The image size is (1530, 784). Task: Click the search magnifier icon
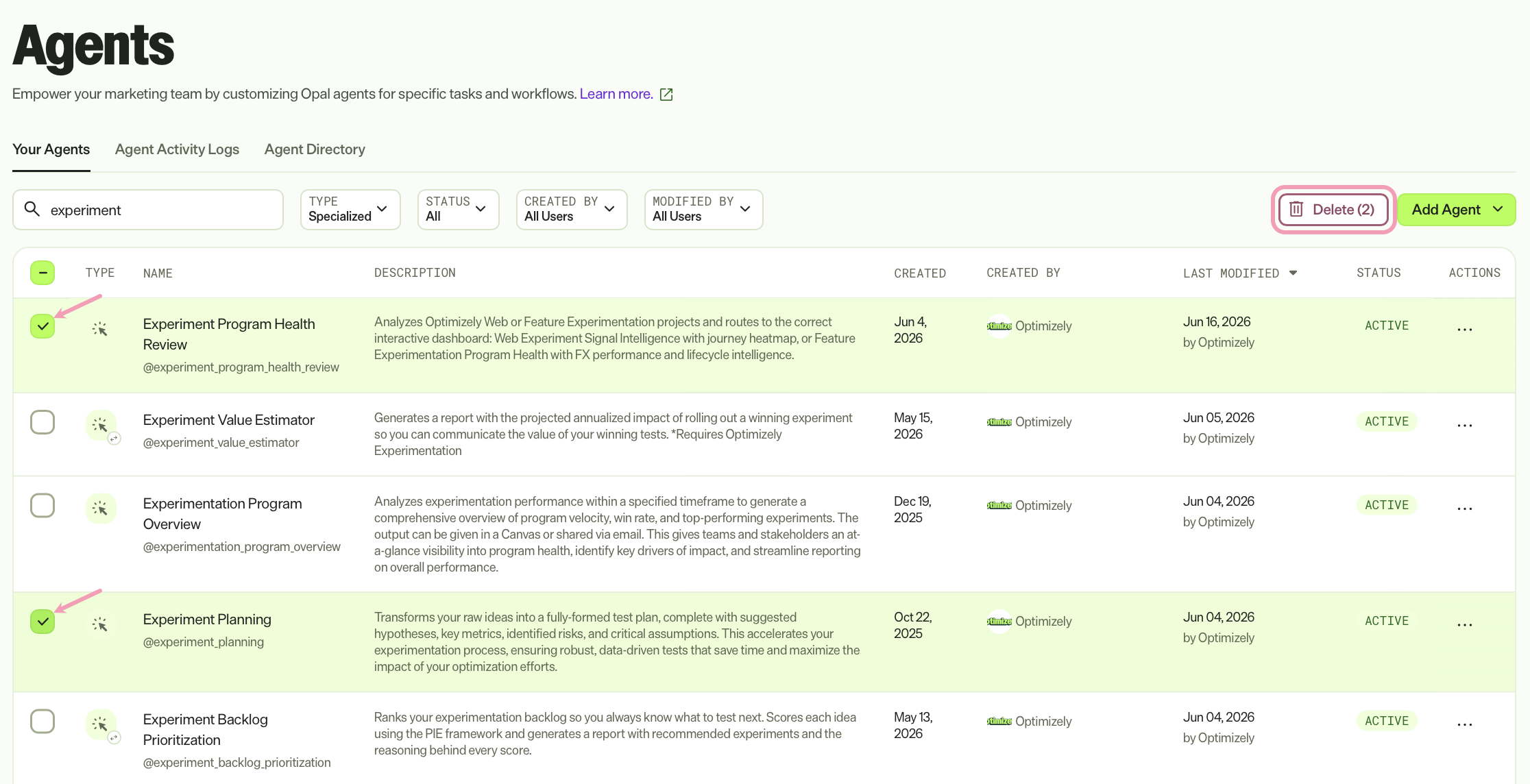[x=32, y=208]
